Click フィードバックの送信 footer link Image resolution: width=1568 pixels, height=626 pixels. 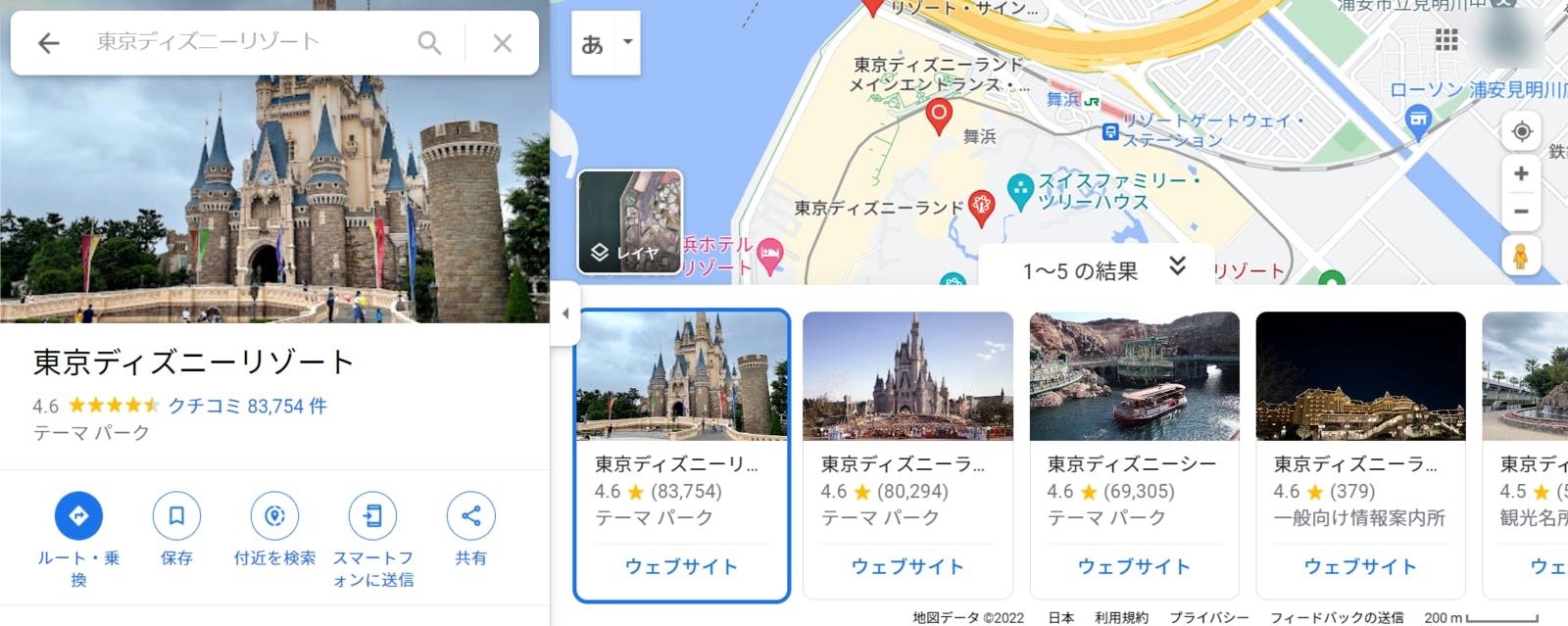(x=1337, y=617)
